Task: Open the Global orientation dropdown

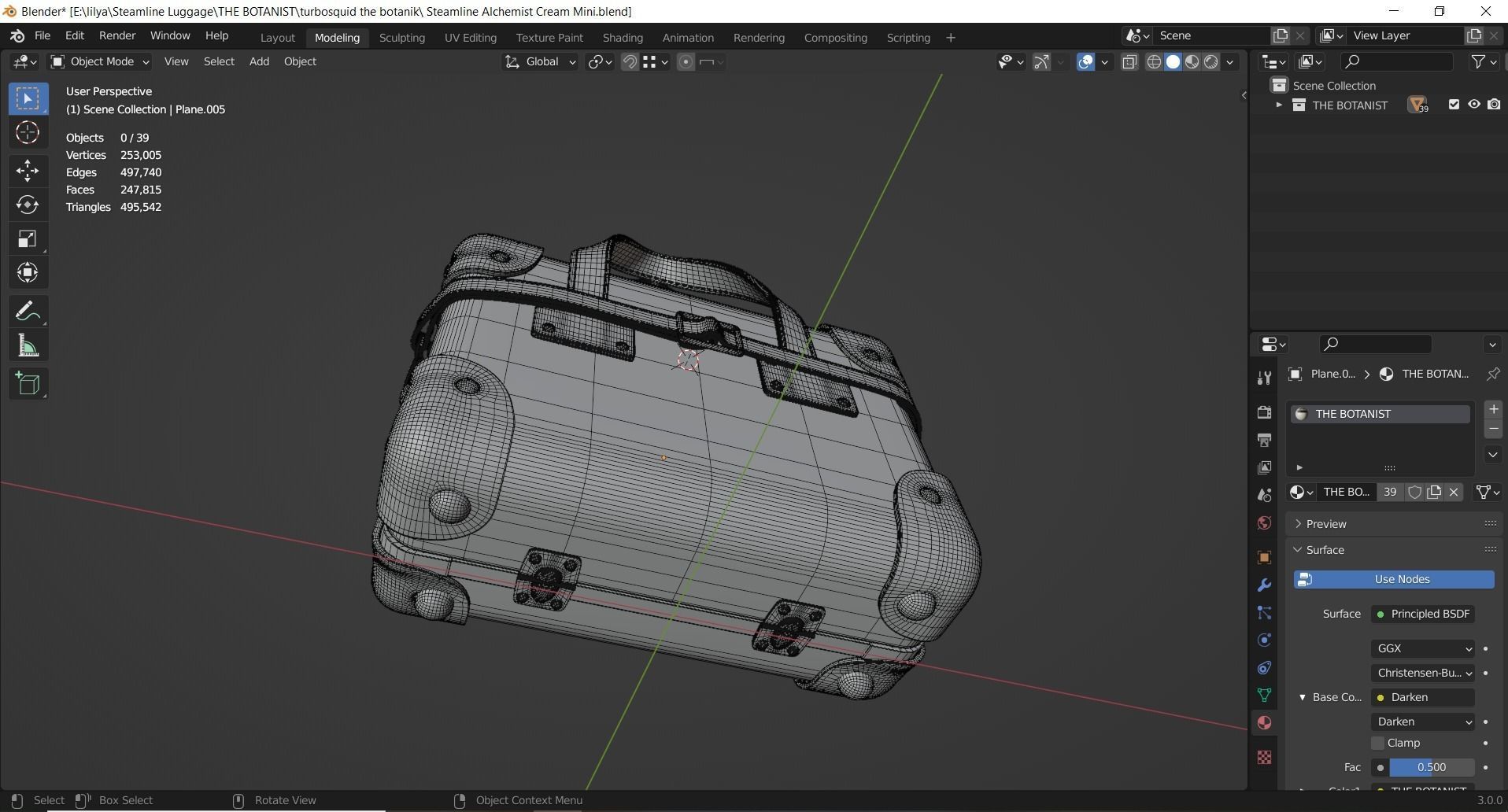Action: click(540, 61)
